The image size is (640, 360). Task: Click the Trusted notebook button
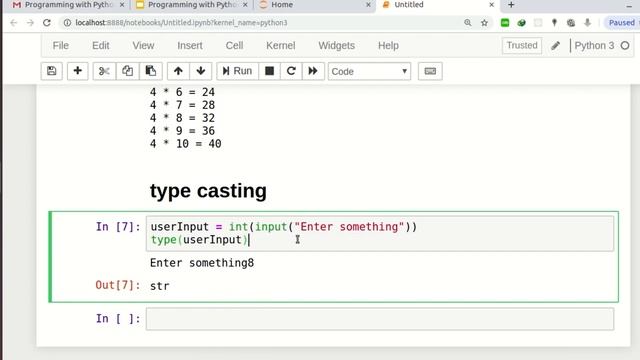pos(522,45)
